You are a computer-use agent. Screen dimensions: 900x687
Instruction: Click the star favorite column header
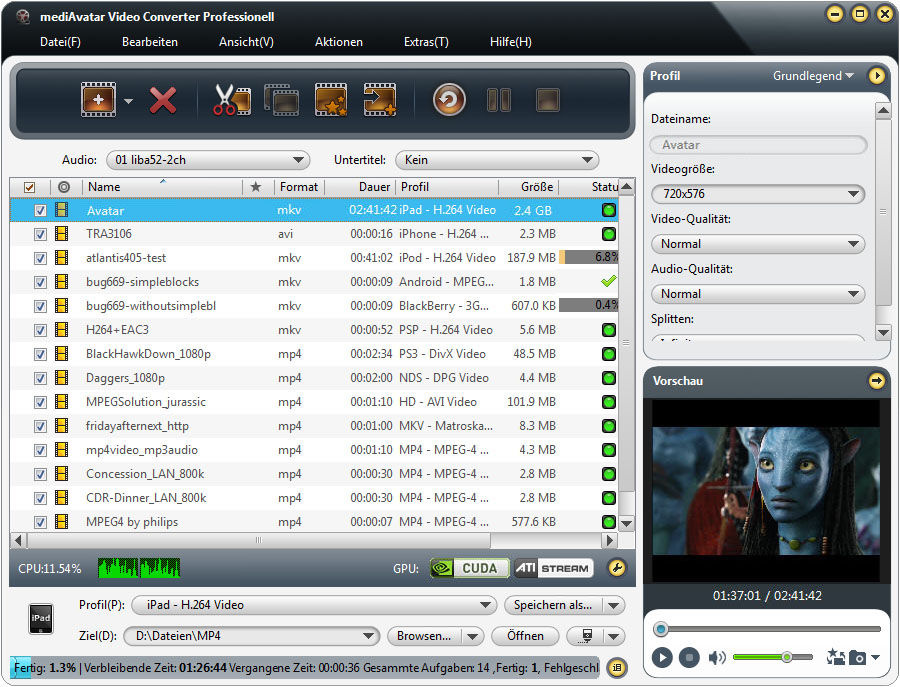256,187
